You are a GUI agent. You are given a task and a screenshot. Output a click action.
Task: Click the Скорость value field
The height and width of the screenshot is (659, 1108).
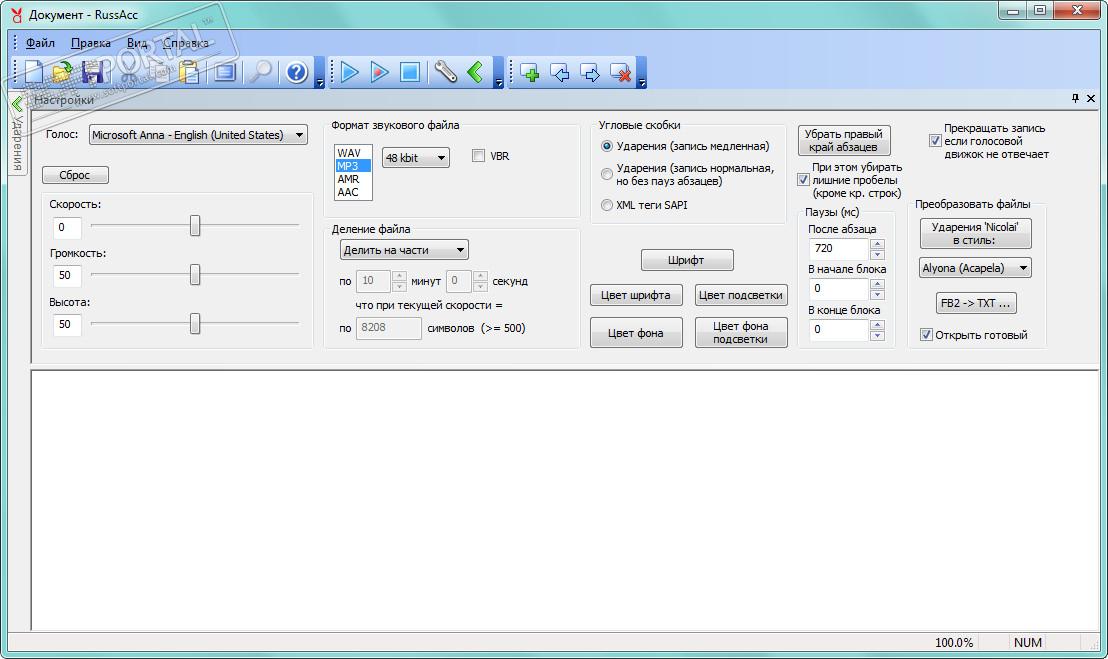click(x=67, y=227)
